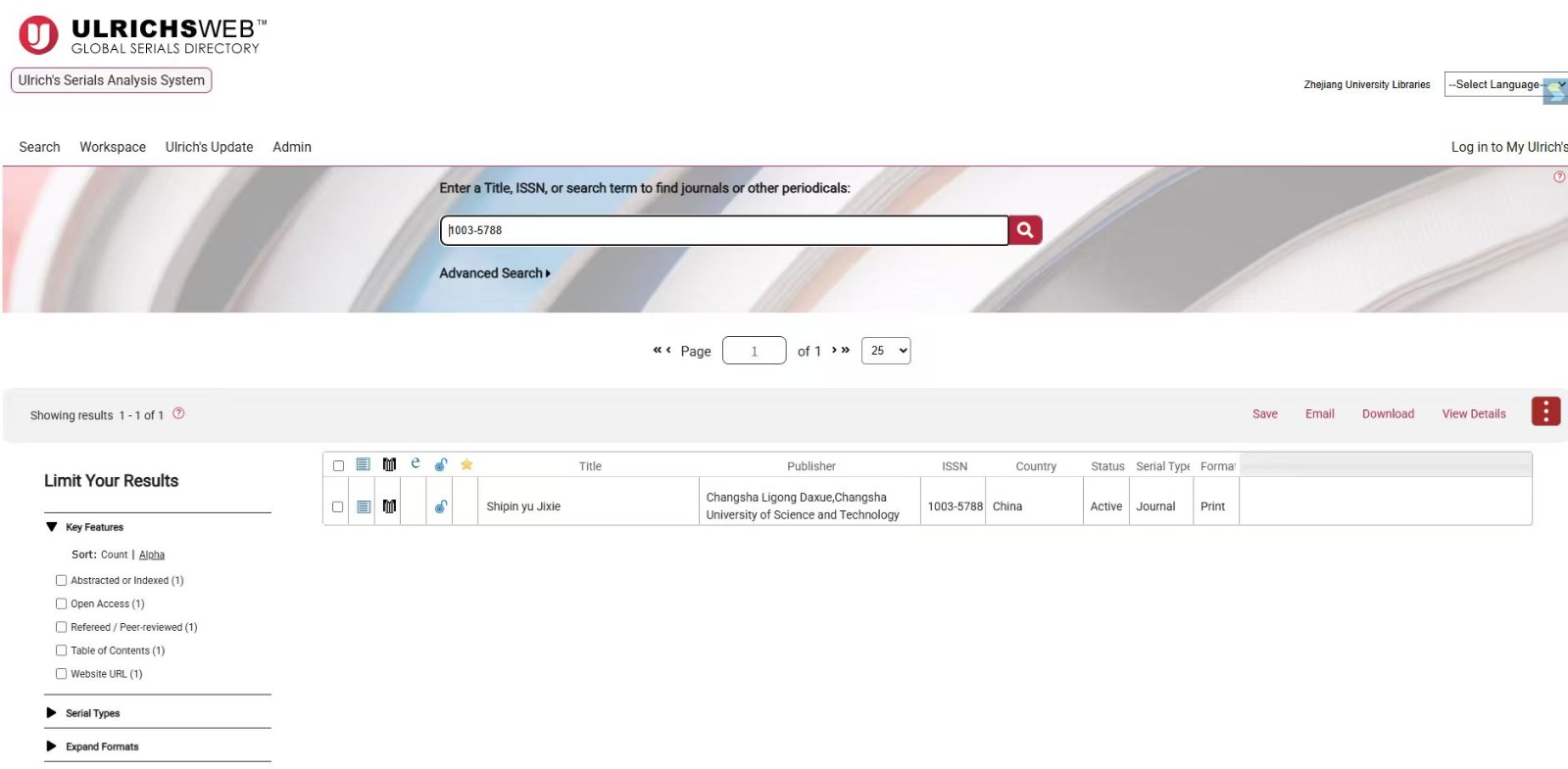Viewport: 1568px width, 769px height.
Task: Sort results by Country column header
Action: pos(1036,466)
